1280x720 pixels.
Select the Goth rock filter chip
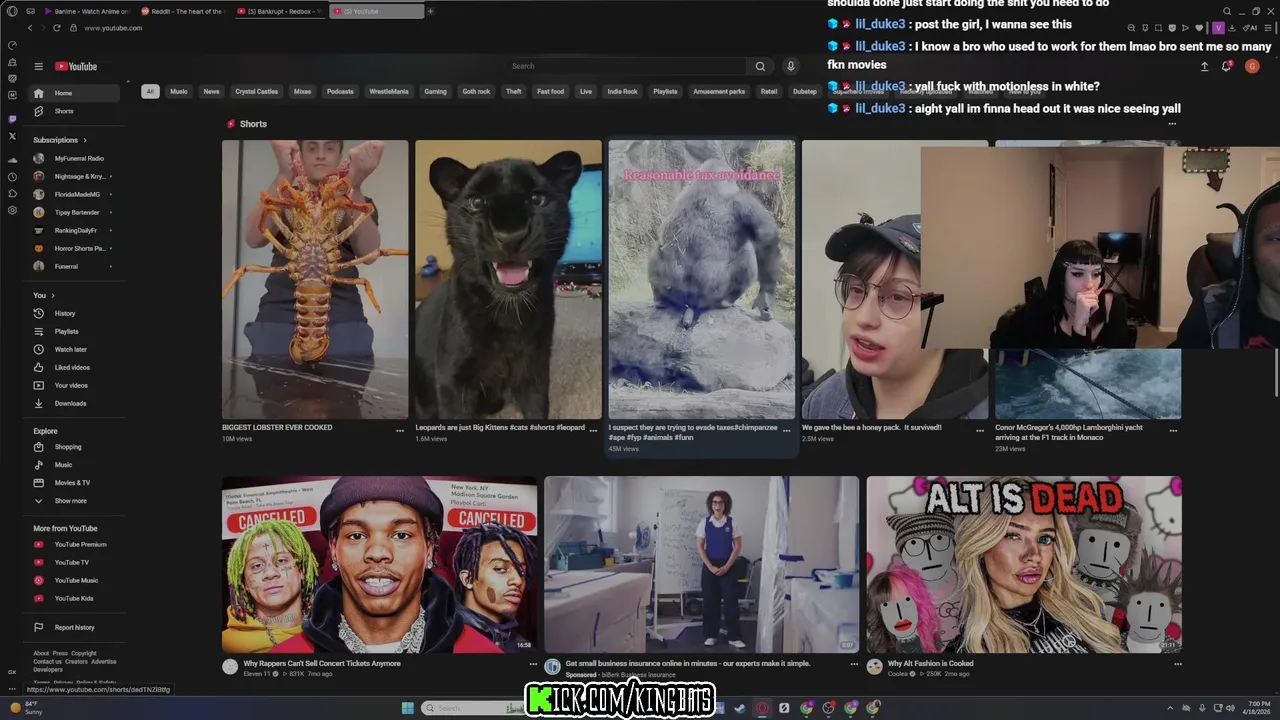pyautogui.click(x=476, y=91)
